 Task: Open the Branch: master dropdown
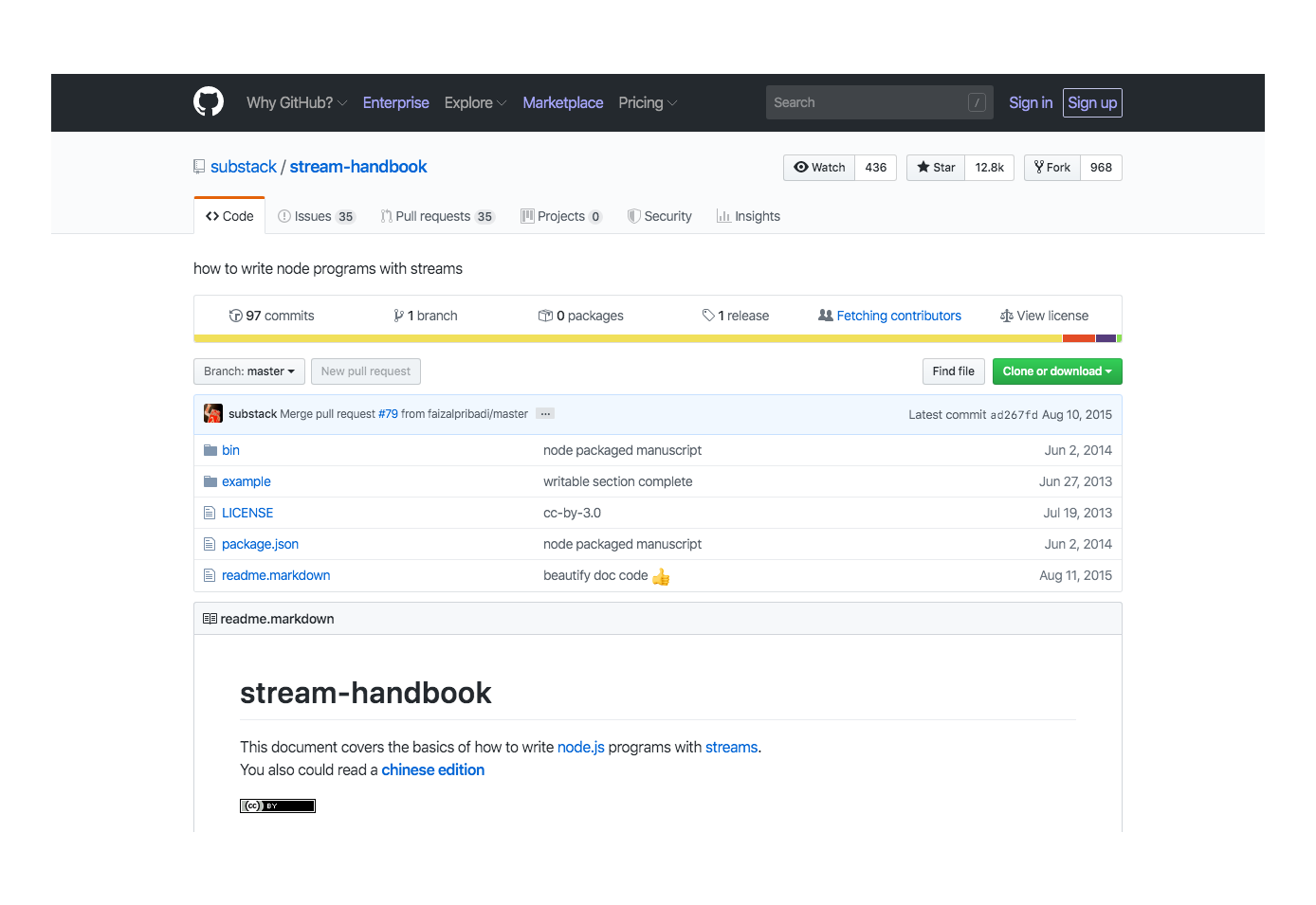249,371
